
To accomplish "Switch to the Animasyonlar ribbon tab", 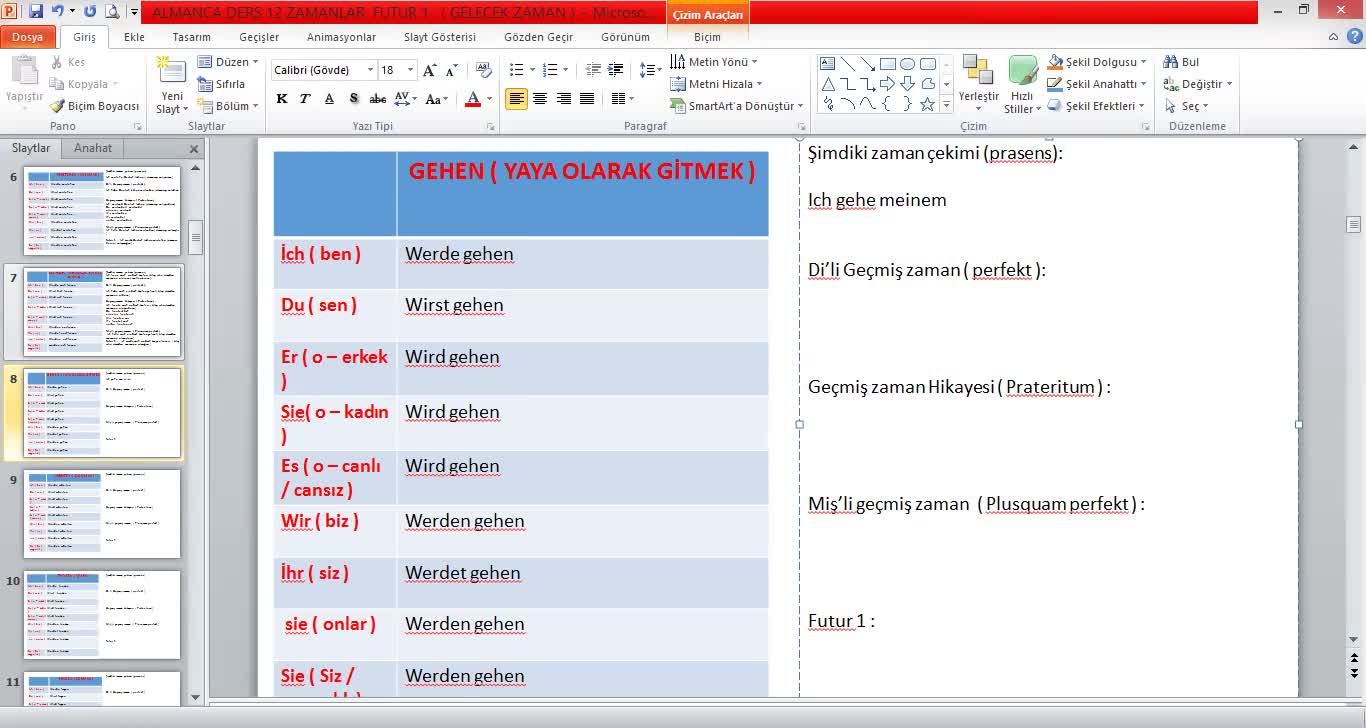I will pos(341,37).
